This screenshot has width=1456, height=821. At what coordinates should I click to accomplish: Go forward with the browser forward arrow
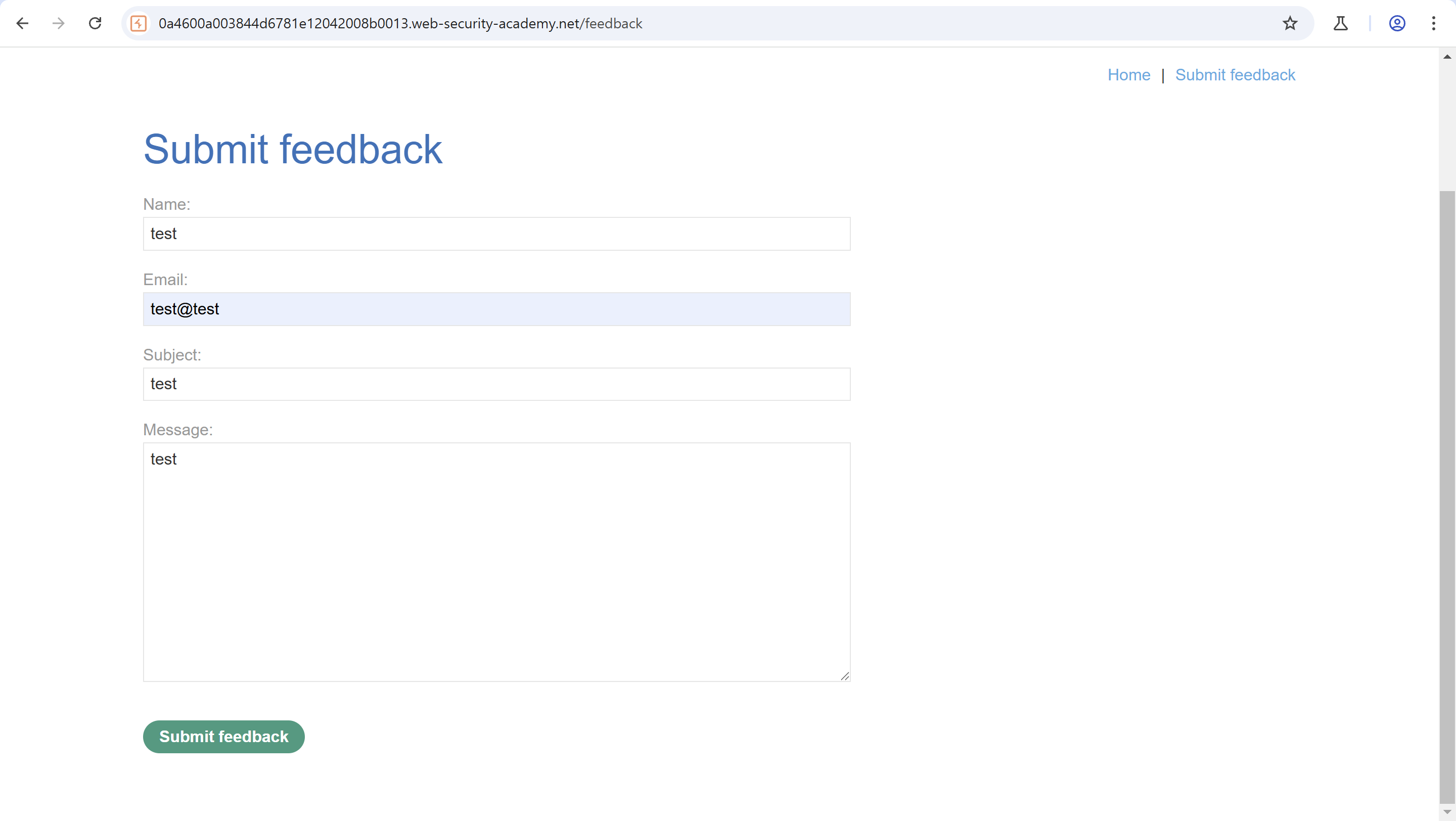58,23
